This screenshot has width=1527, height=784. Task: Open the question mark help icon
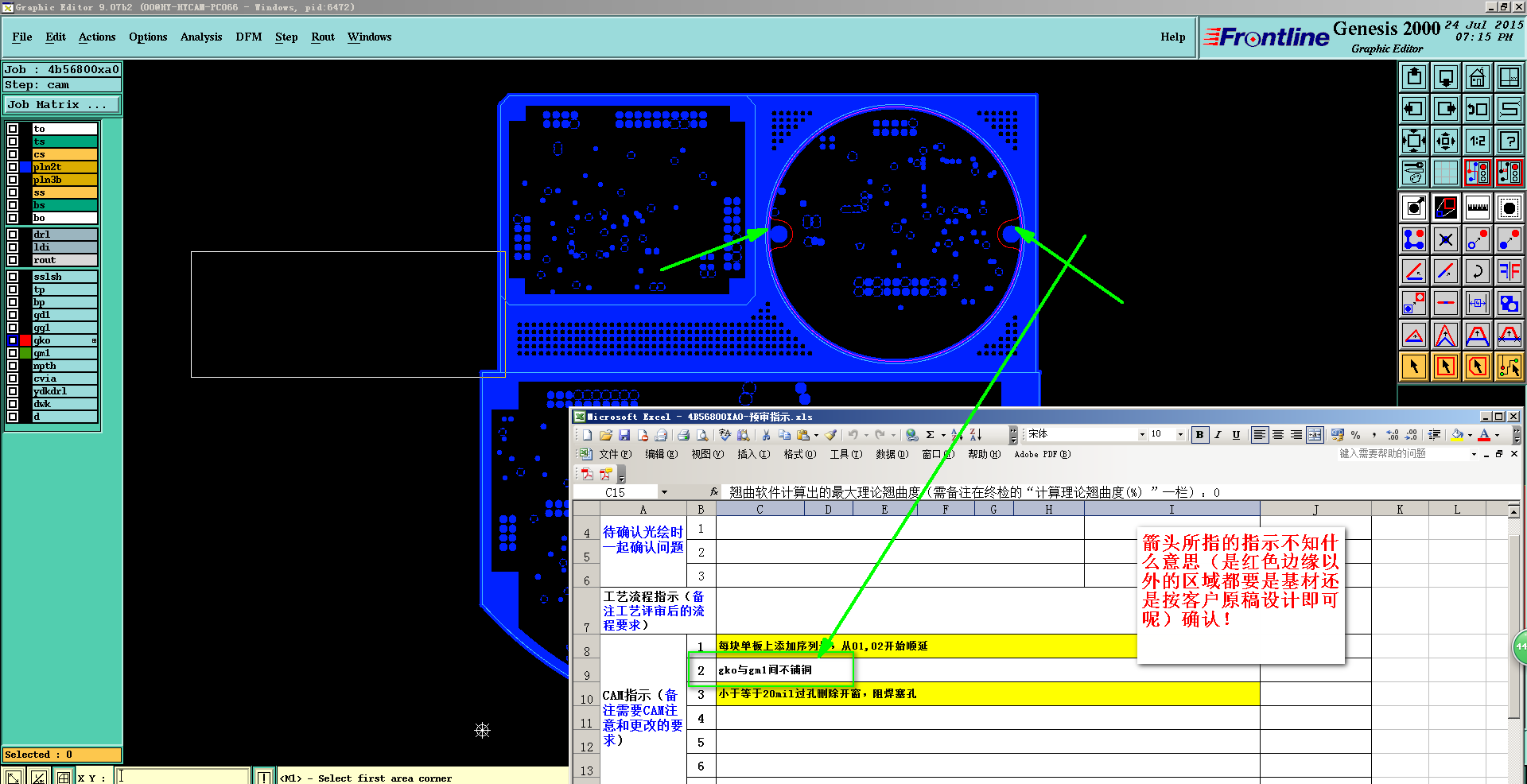tap(1509, 141)
